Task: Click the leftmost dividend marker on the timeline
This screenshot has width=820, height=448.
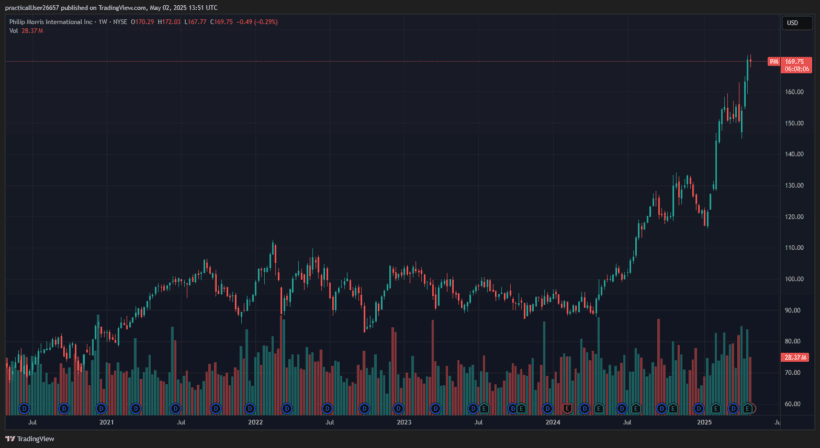Action: tap(23, 408)
